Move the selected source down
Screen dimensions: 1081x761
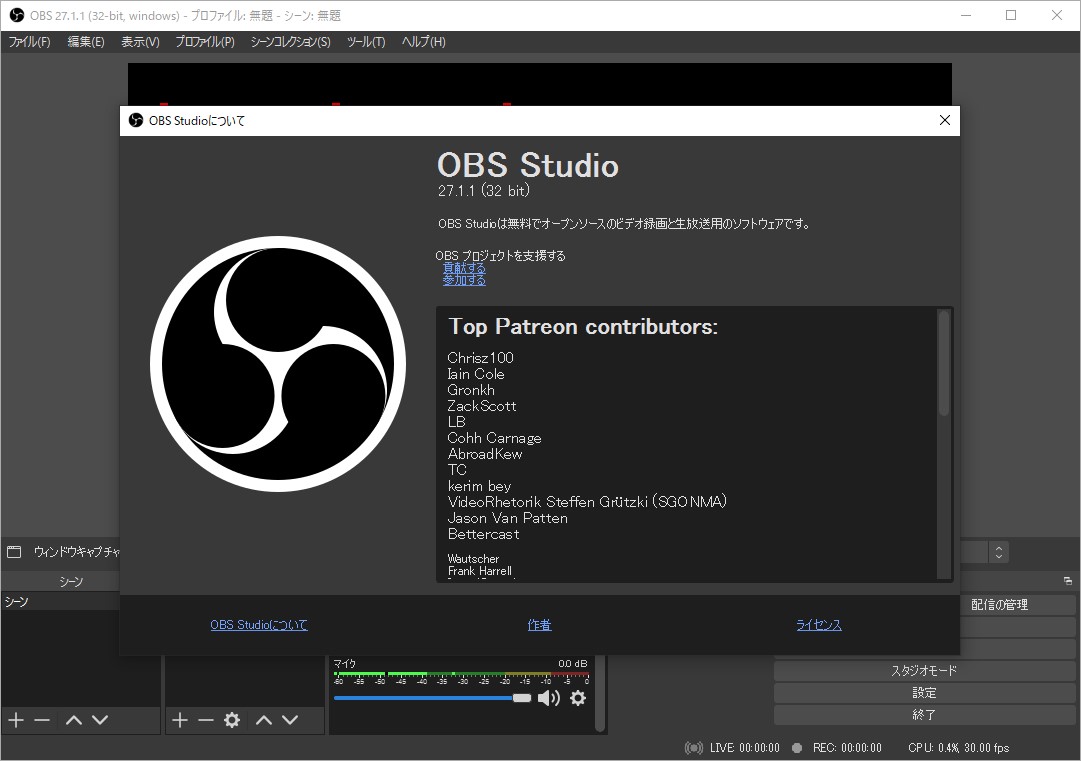coord(289,720)
